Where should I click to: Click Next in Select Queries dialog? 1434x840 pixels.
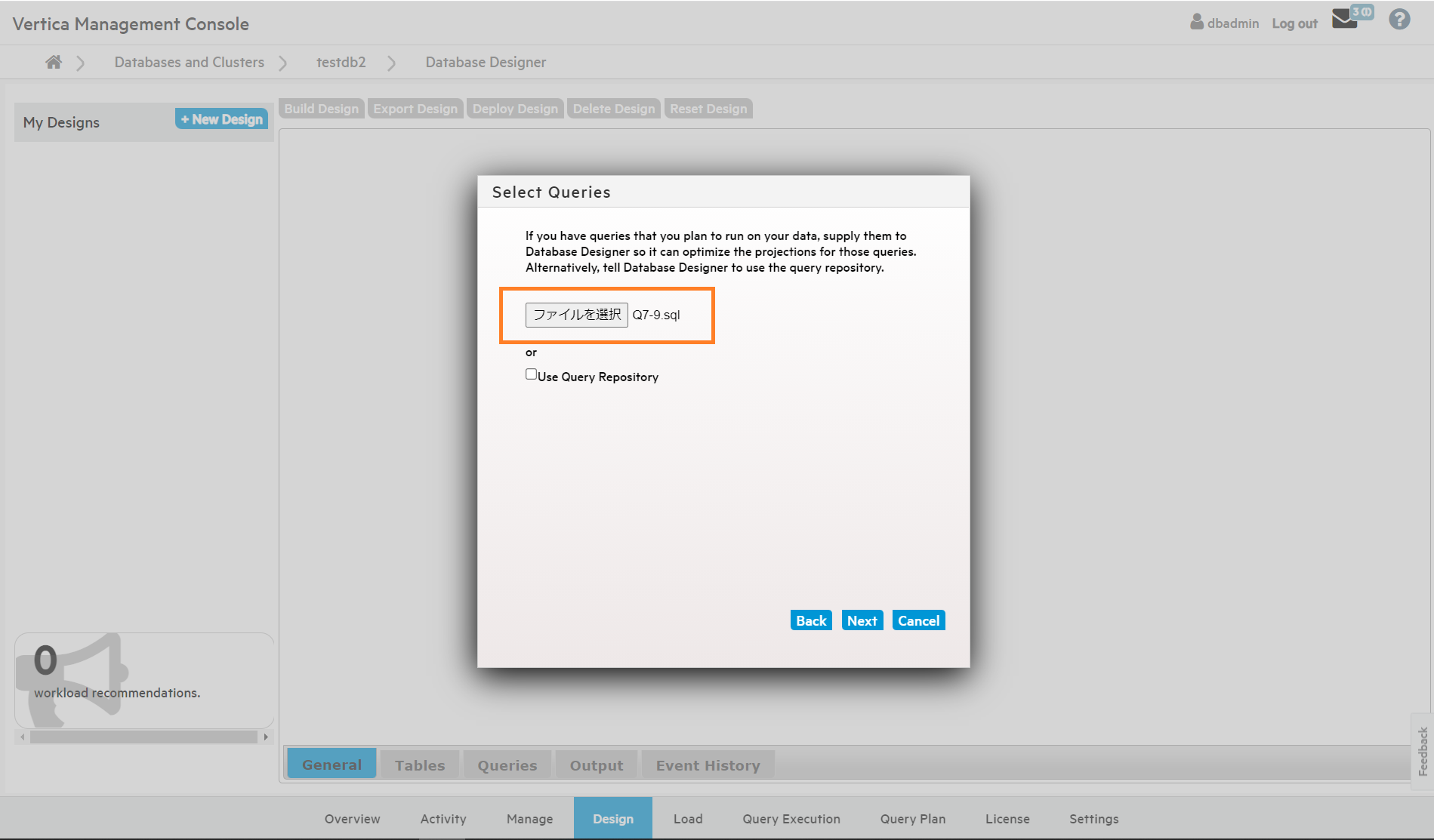pos(862,620)
